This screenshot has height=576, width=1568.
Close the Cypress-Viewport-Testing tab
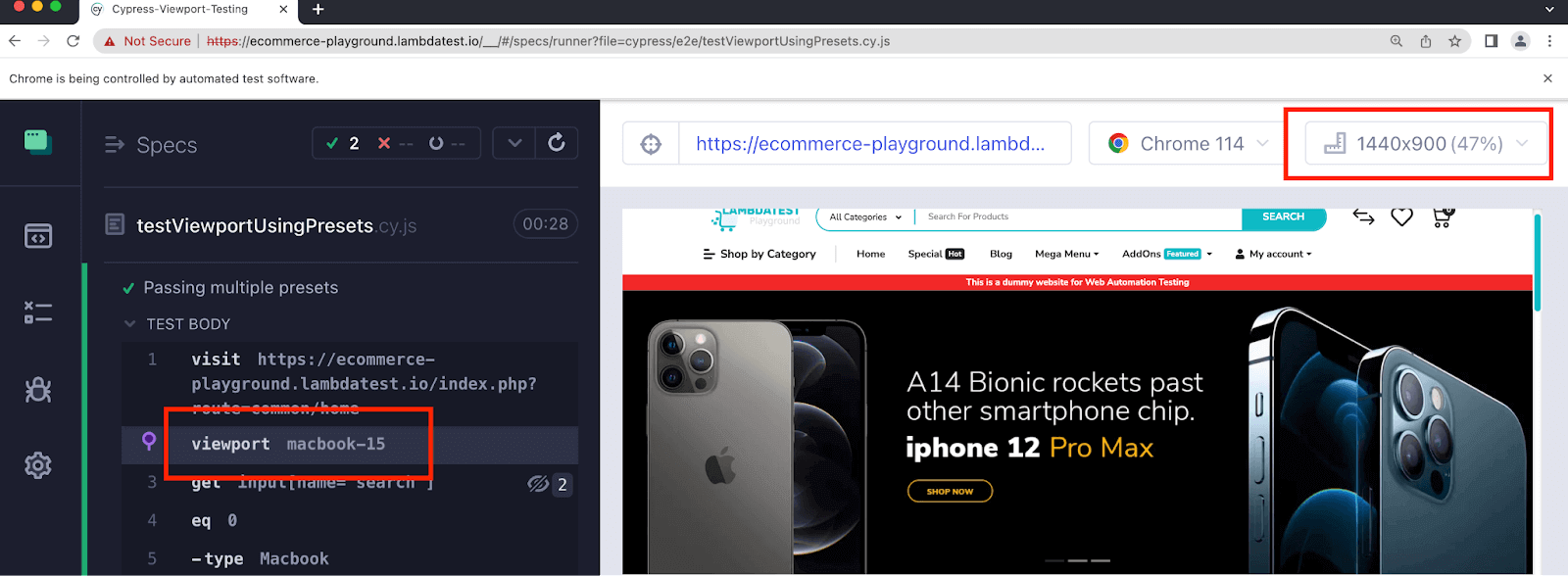pos(284,10)
